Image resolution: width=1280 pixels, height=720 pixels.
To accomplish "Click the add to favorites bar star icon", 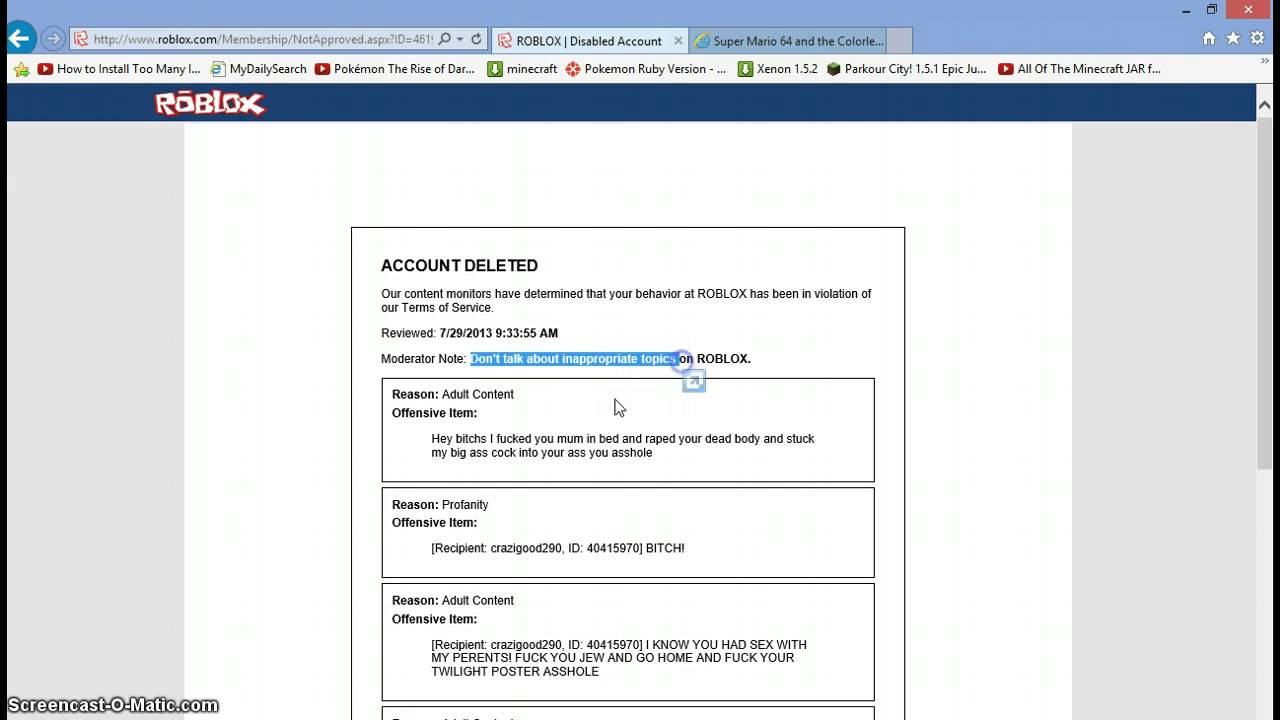I will click(21, 70).
